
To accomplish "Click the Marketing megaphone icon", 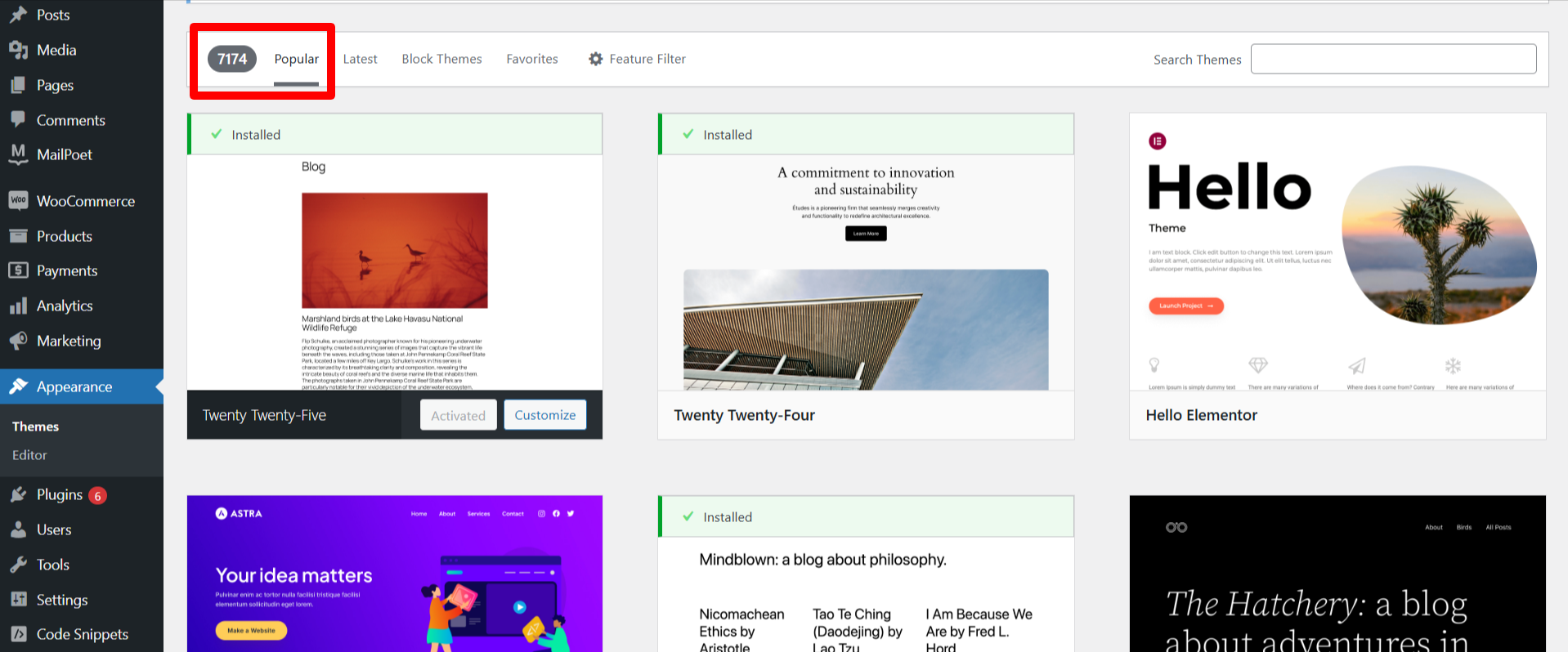I will (x=18, y=341).
